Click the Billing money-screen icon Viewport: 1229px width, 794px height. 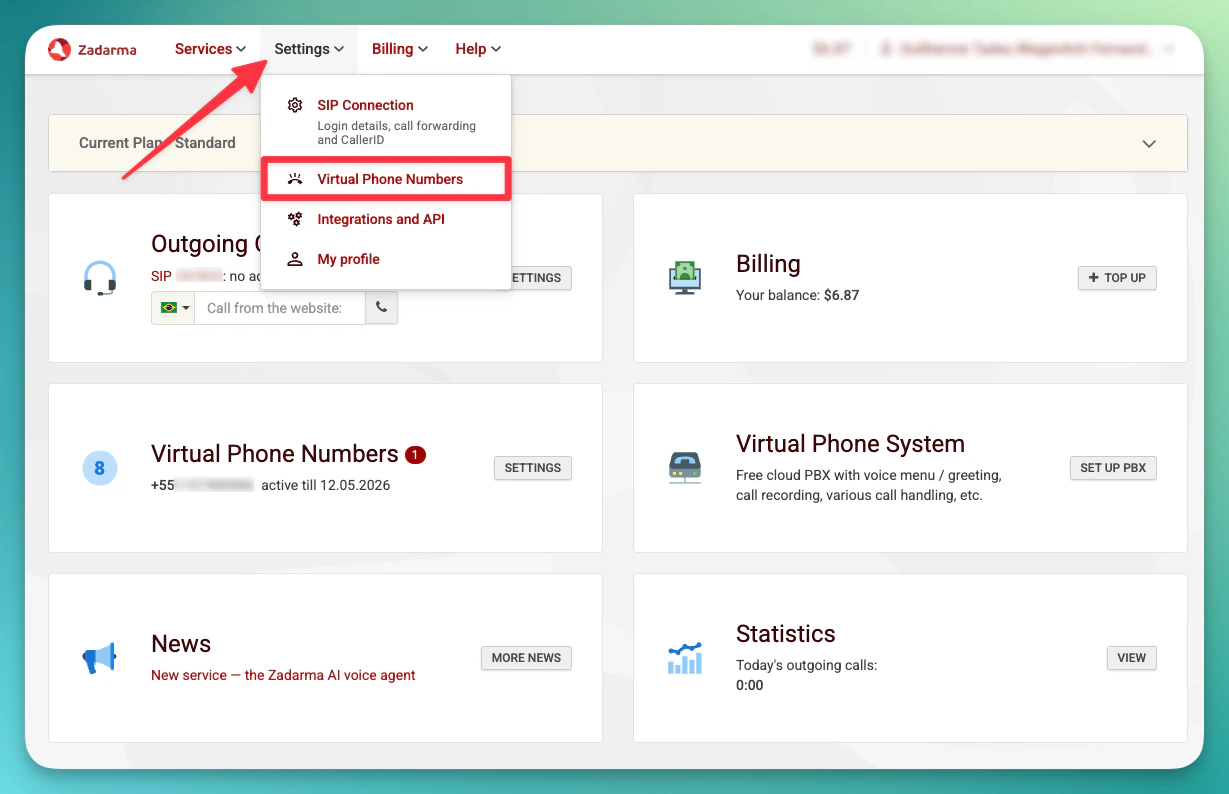[684, 277]
